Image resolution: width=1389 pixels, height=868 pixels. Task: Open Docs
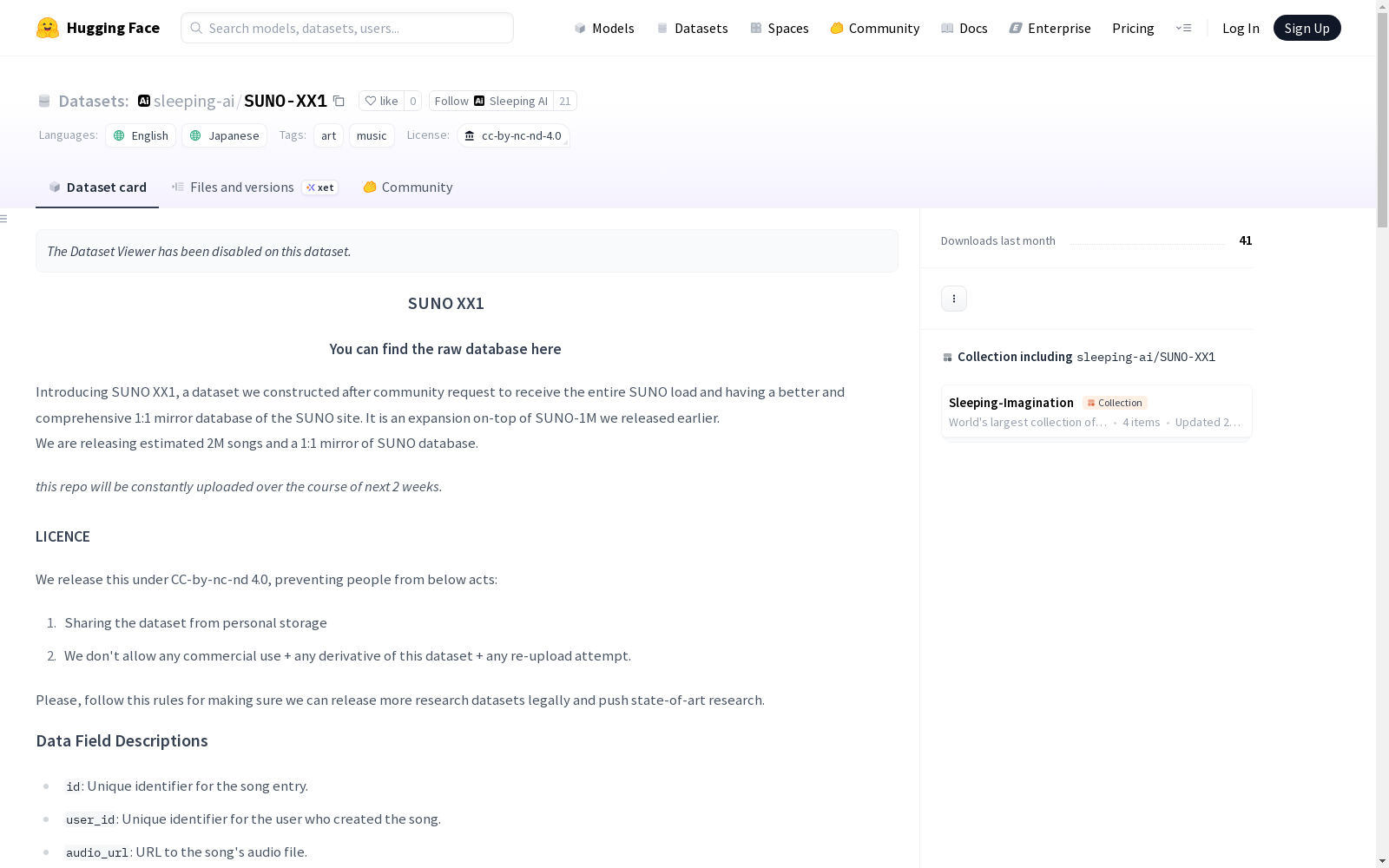[x=964, y=28]
